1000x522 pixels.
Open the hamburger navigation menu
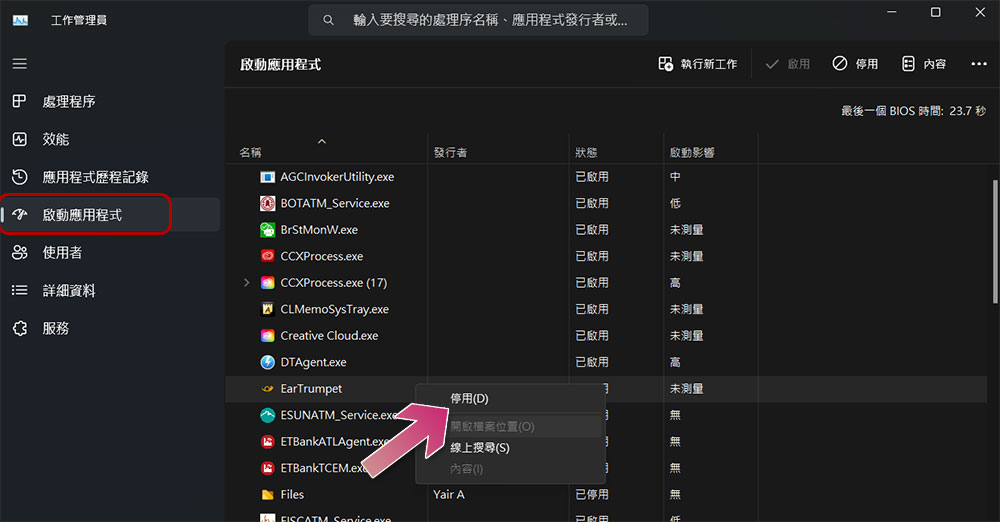click(20, 64)
